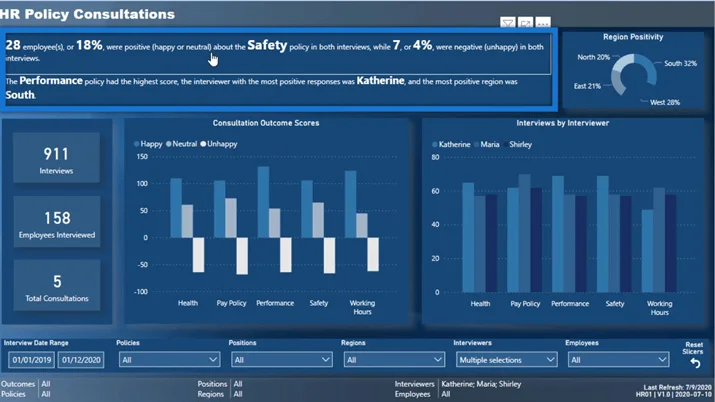715x402 pixels.
Task: Open the Regions slicer dropdown
Action: 394,360
